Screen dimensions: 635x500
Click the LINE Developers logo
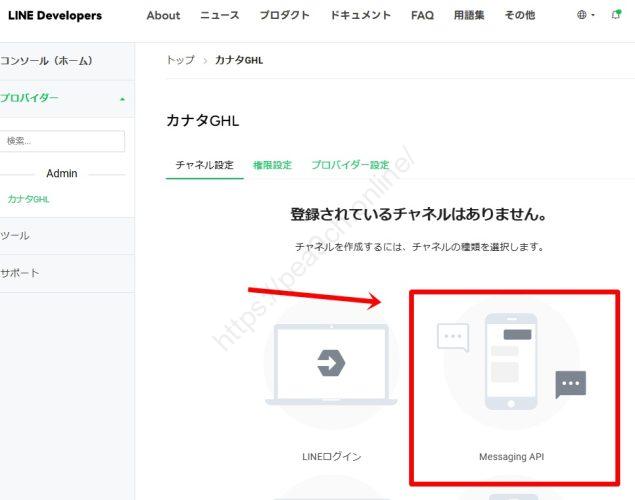[x=55, y=16]
